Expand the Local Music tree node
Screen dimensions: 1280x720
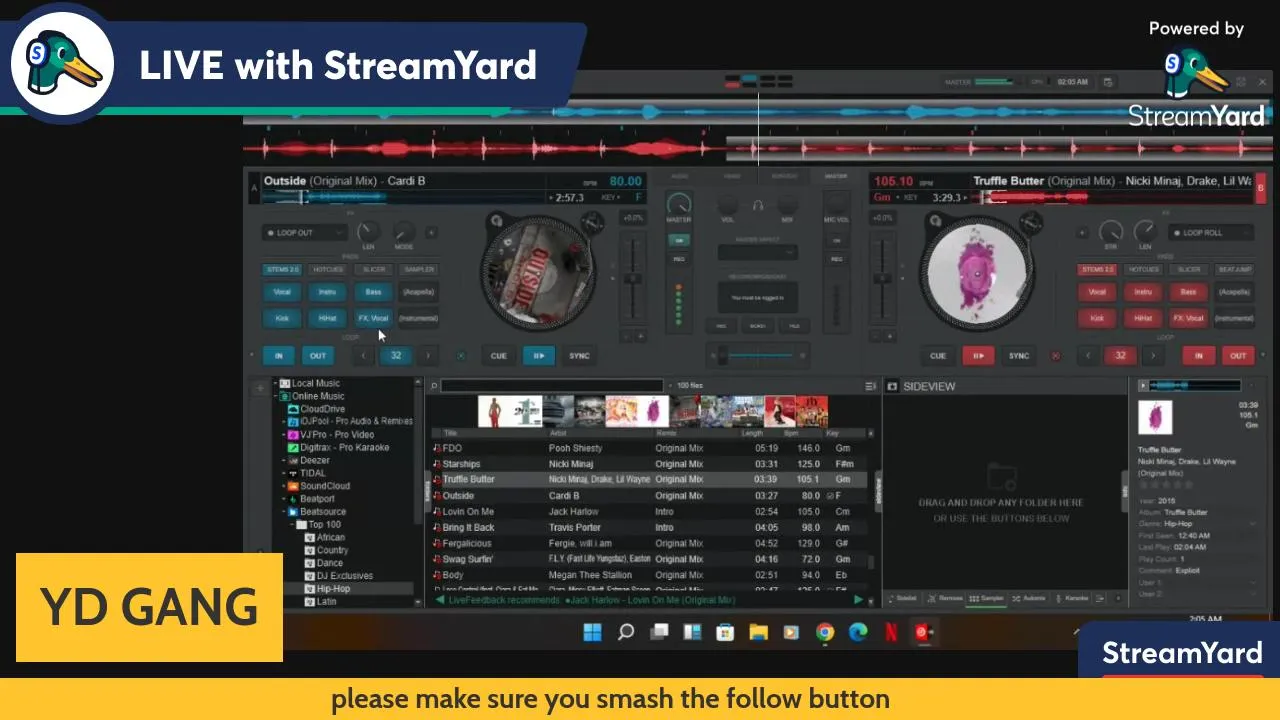(275, 384)
